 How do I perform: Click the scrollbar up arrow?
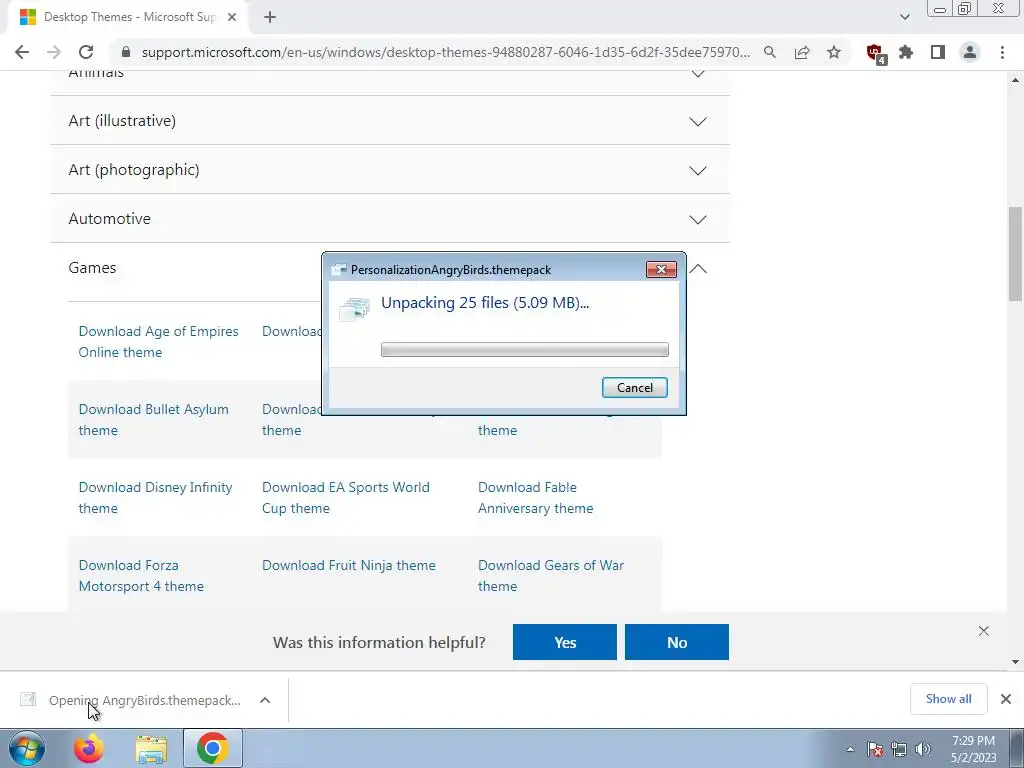click(1016, 80)
